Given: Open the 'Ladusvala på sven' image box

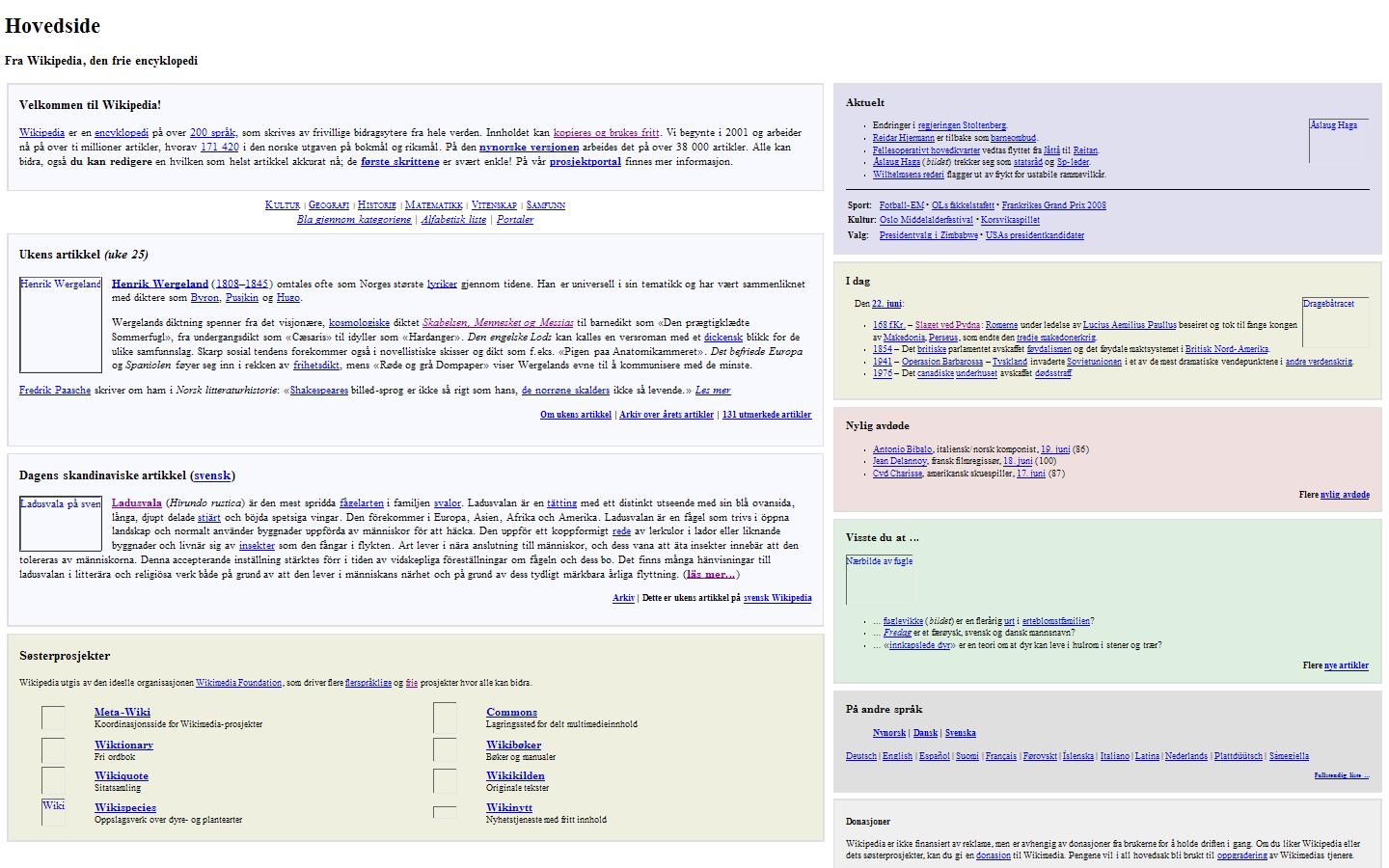Looking at the screenshot, I should (61, 524).
